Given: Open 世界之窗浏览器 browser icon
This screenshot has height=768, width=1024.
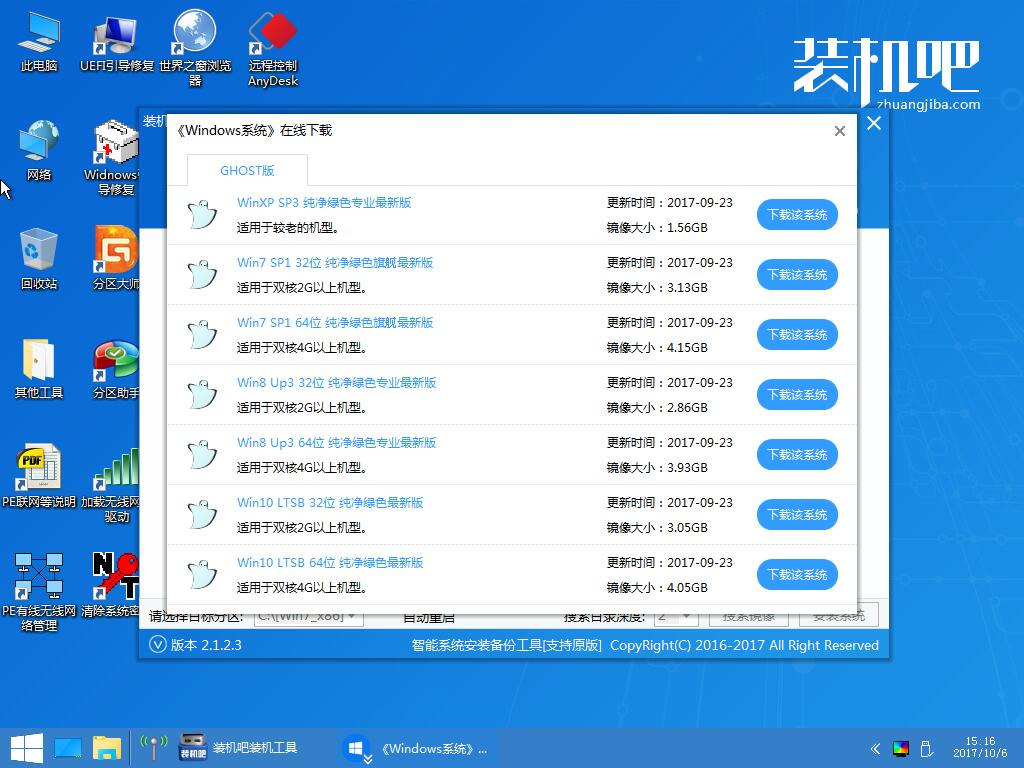Looking at the screenshot, I should tap(195, 48).
